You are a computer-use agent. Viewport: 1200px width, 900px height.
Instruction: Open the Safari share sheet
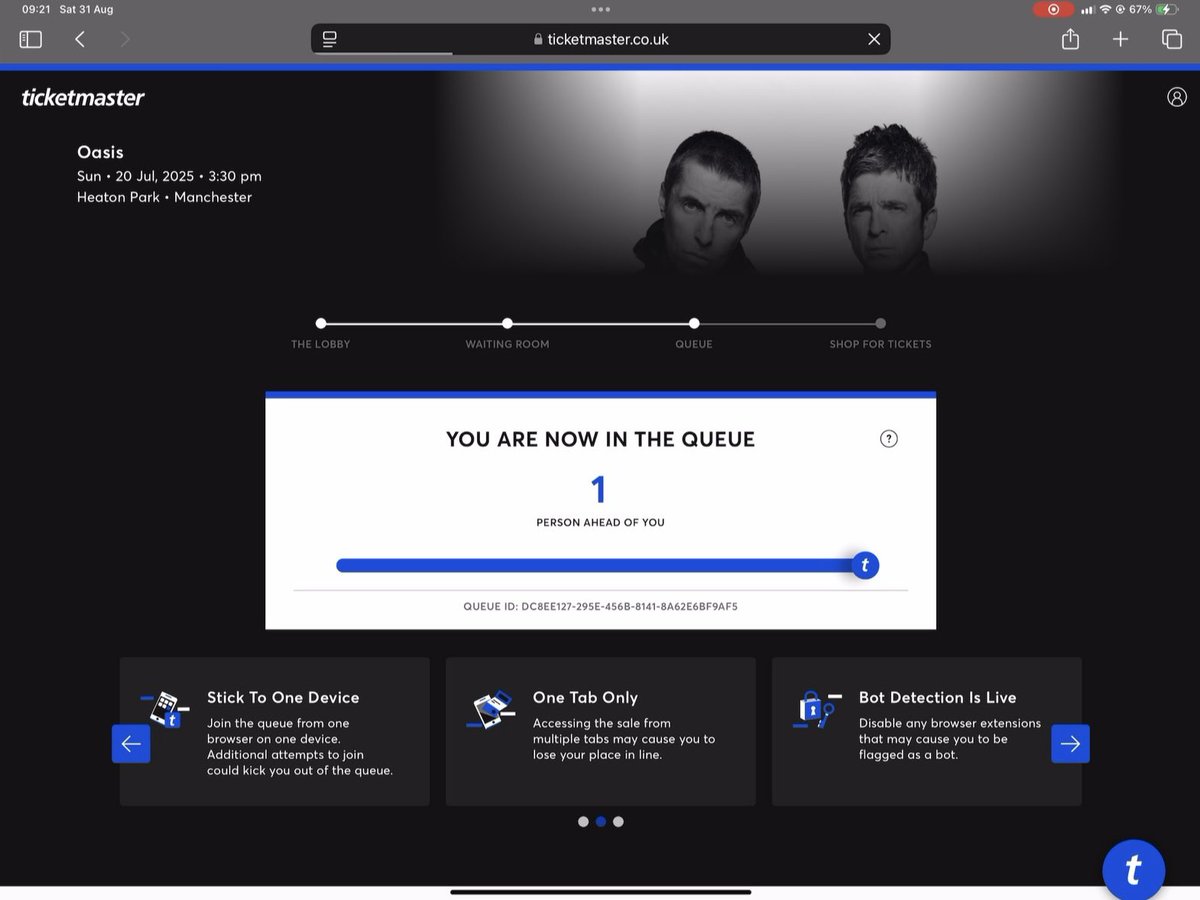point(1070,39)
